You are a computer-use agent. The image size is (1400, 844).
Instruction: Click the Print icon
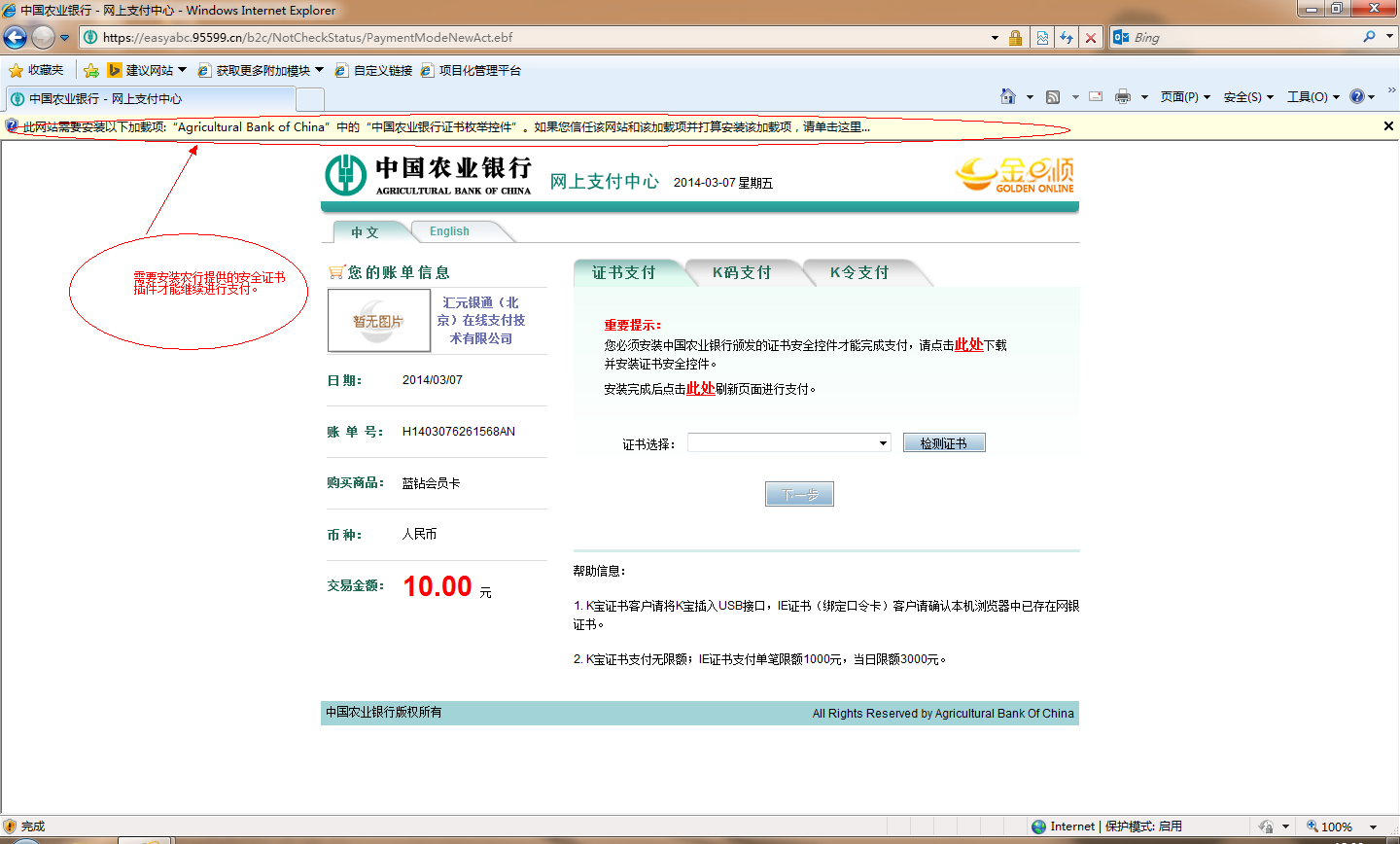point(1123,96)
